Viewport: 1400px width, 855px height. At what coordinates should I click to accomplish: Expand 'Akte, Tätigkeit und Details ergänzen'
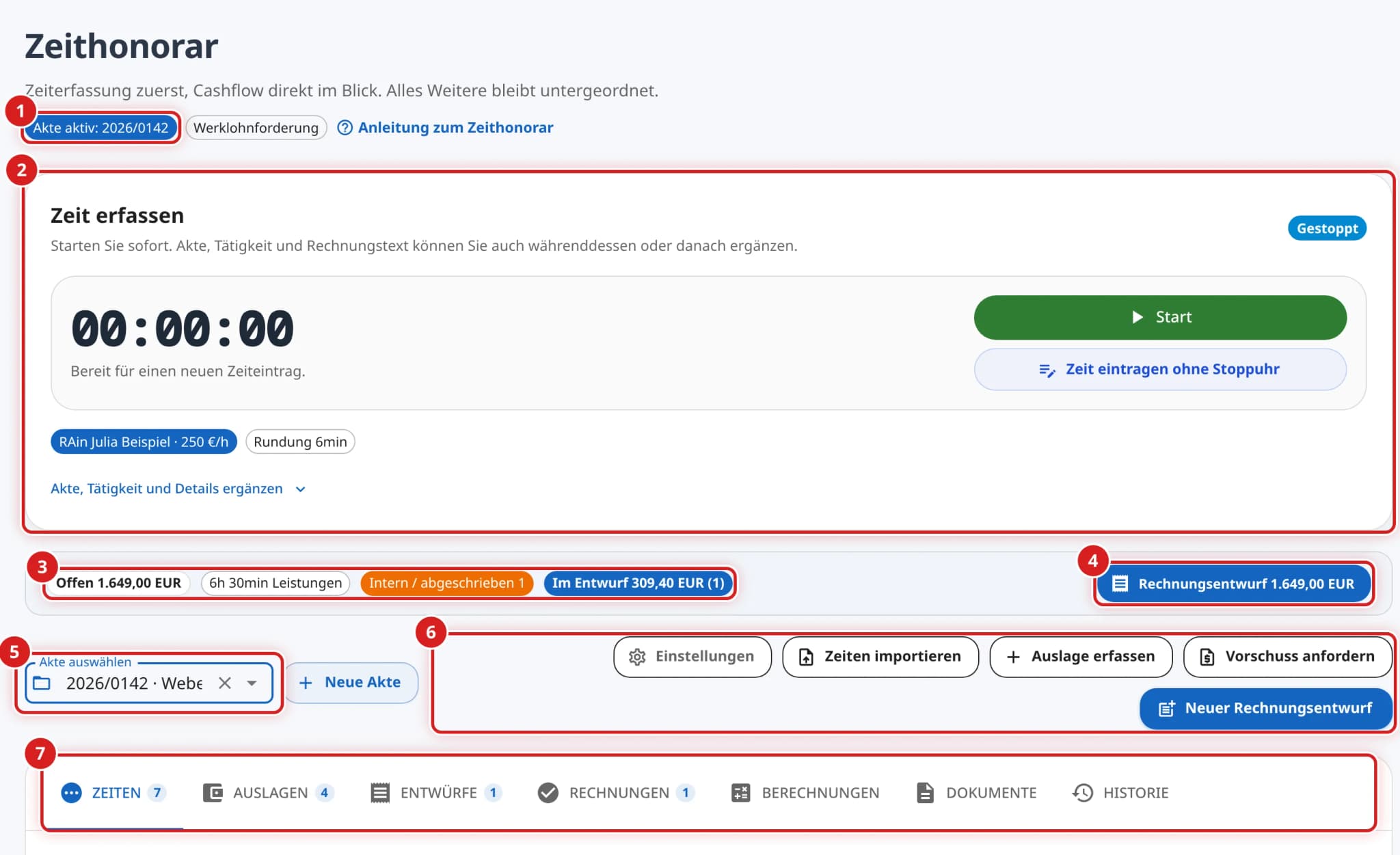pos(178,489)
